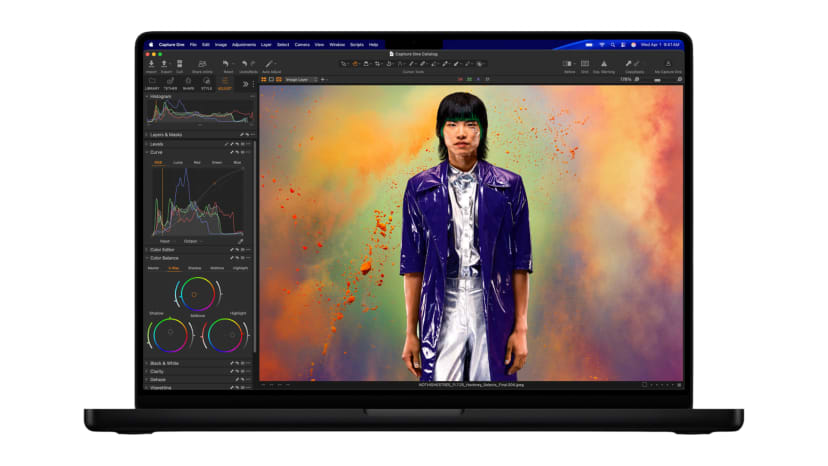Click the Auto Adjust wand icon
The image size is (828, 466).
269,63
